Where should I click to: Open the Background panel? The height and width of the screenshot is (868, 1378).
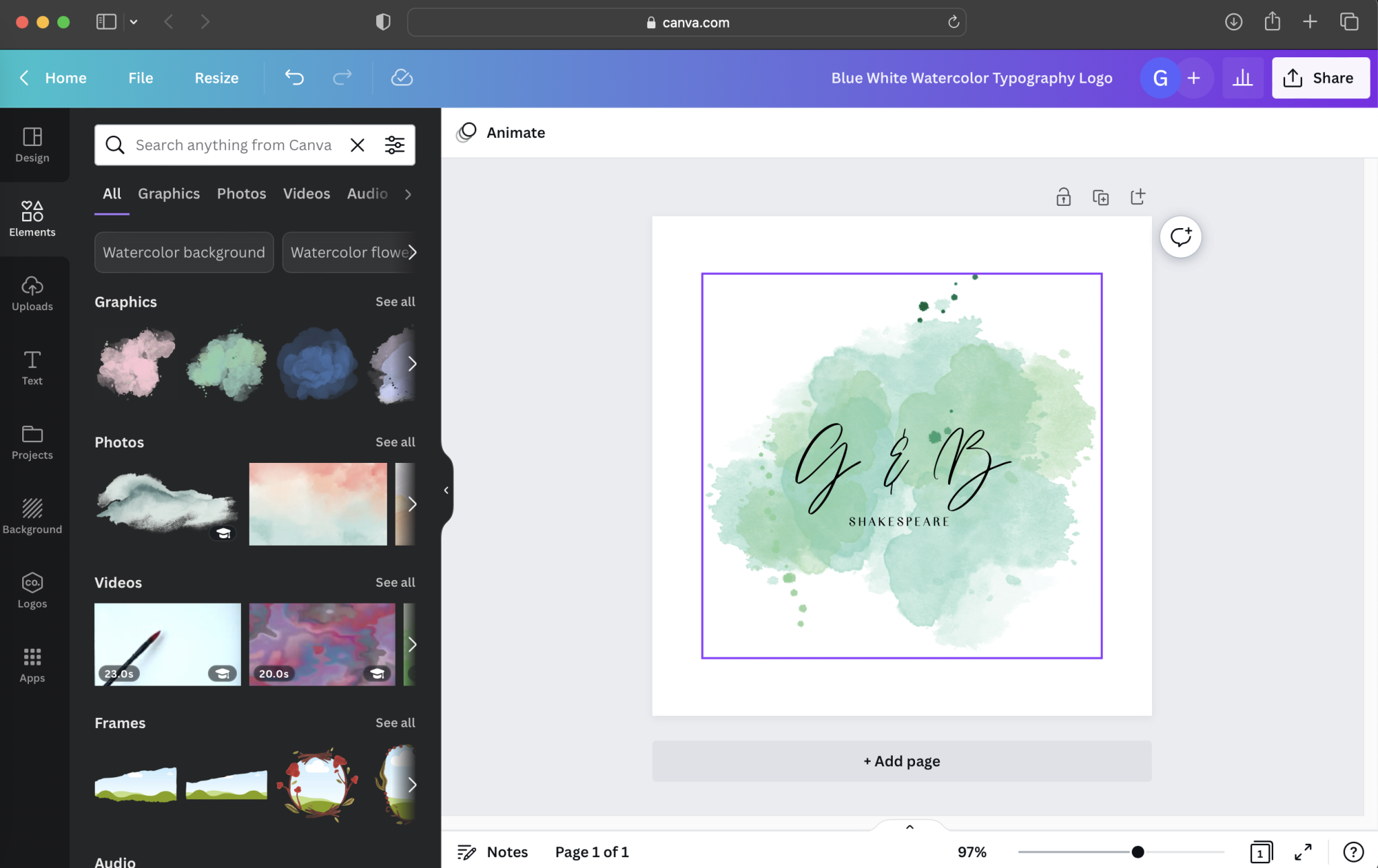click(32, 517)
